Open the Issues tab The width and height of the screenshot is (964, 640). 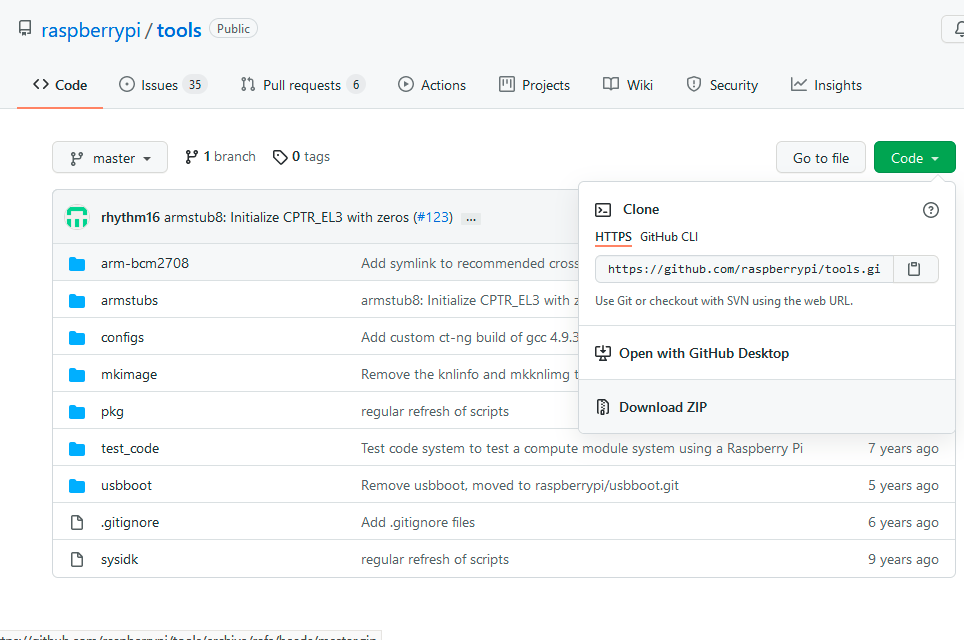coord(162,85)
